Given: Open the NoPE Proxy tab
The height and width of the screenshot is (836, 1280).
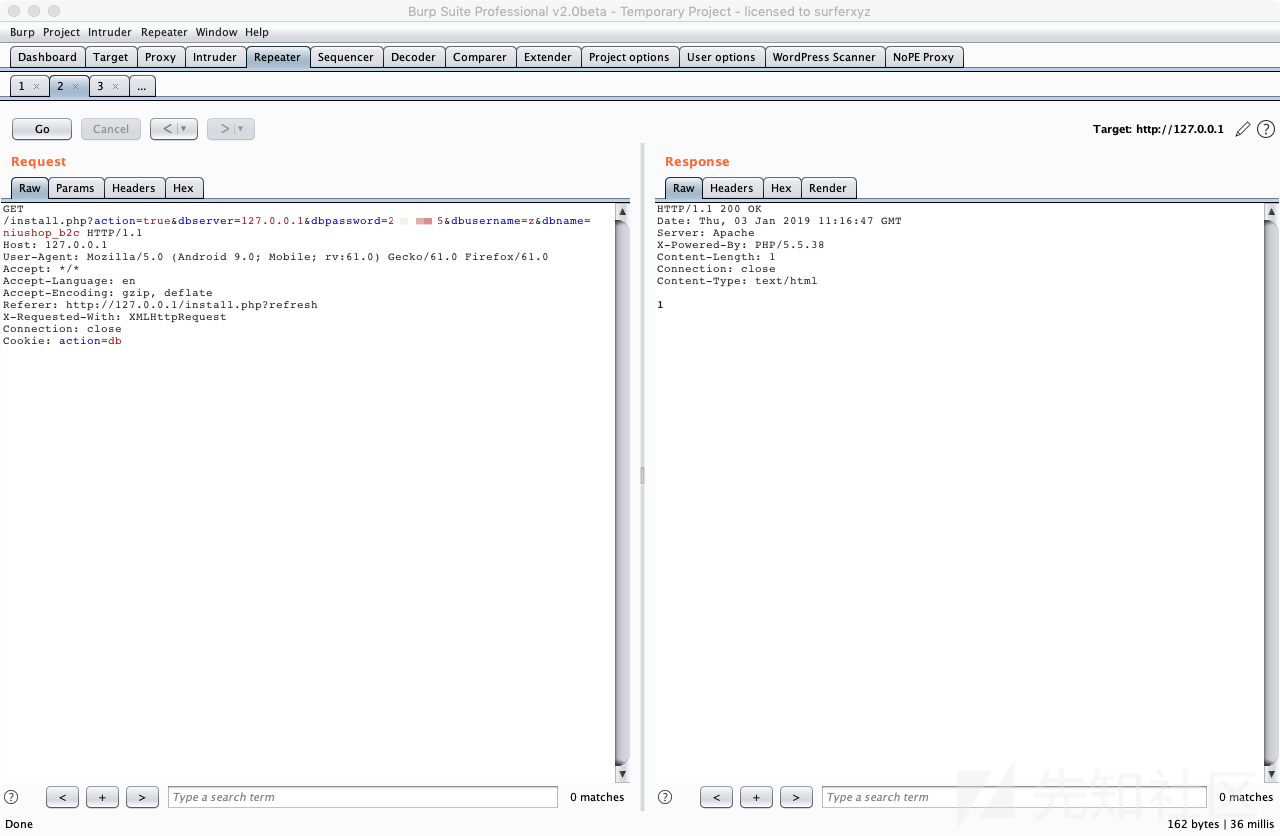Looking at the screenshot, I should [924, 57].
